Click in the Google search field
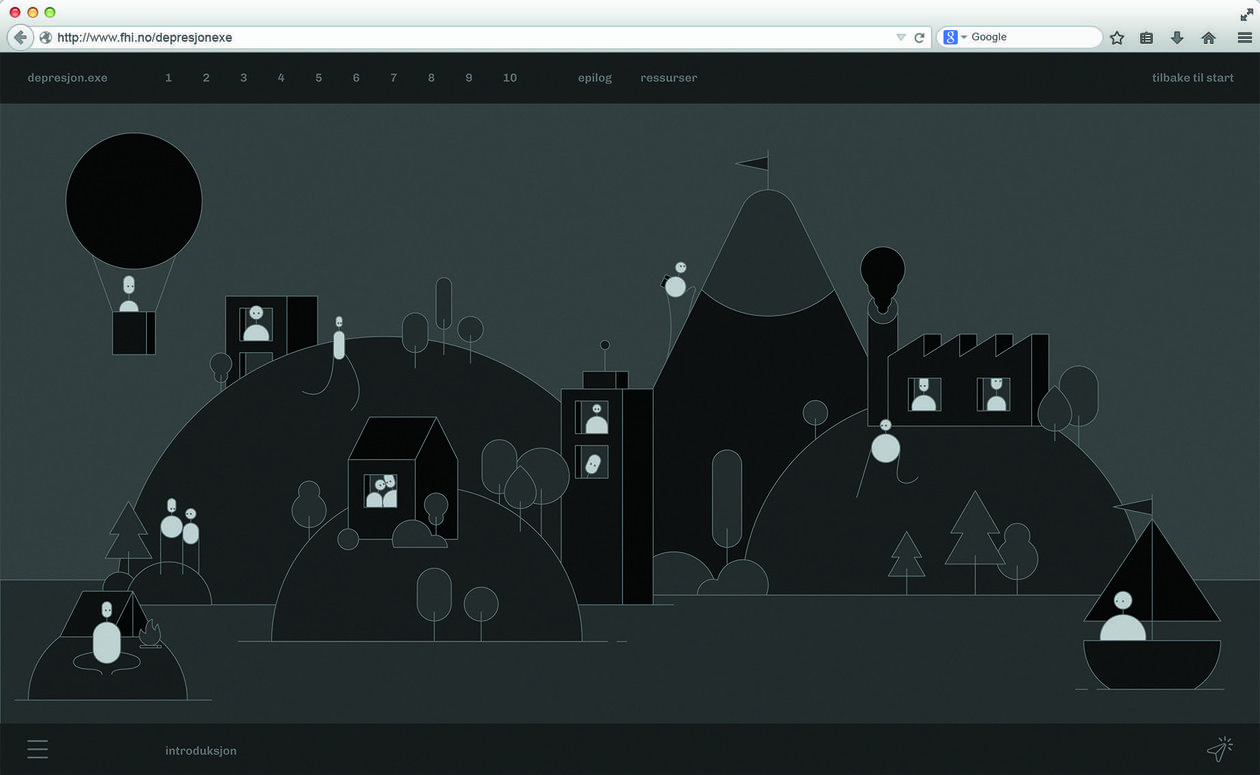The width and height of the screenshot is (1260, 775). click(x=1030, y=37)
